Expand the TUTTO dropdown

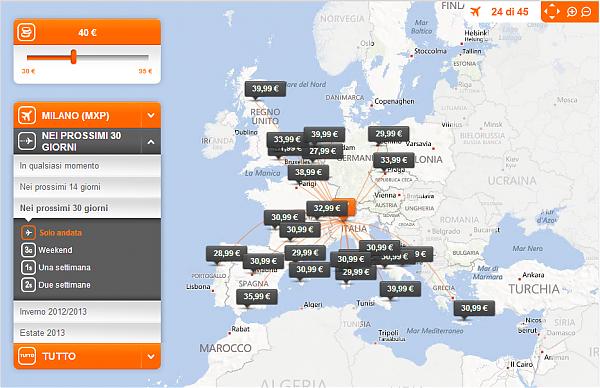click(151, 356)
